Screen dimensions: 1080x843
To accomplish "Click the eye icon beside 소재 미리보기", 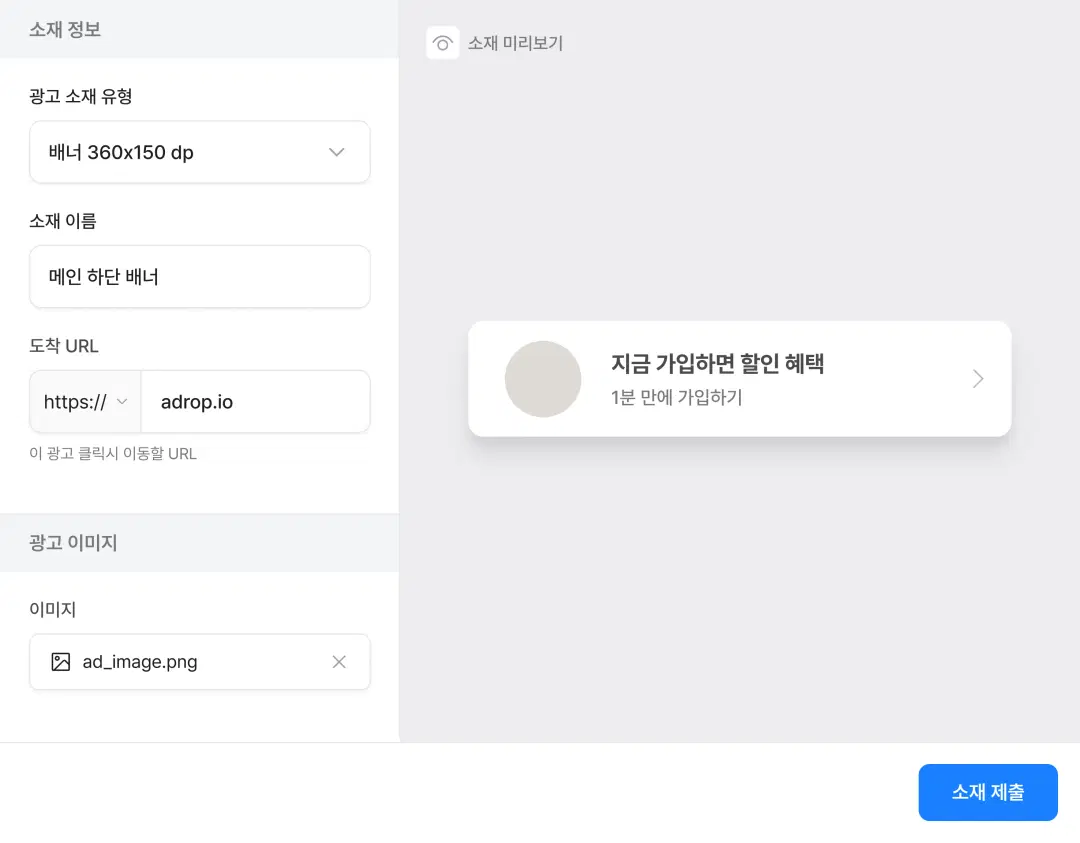I will (x=442, y=43).
